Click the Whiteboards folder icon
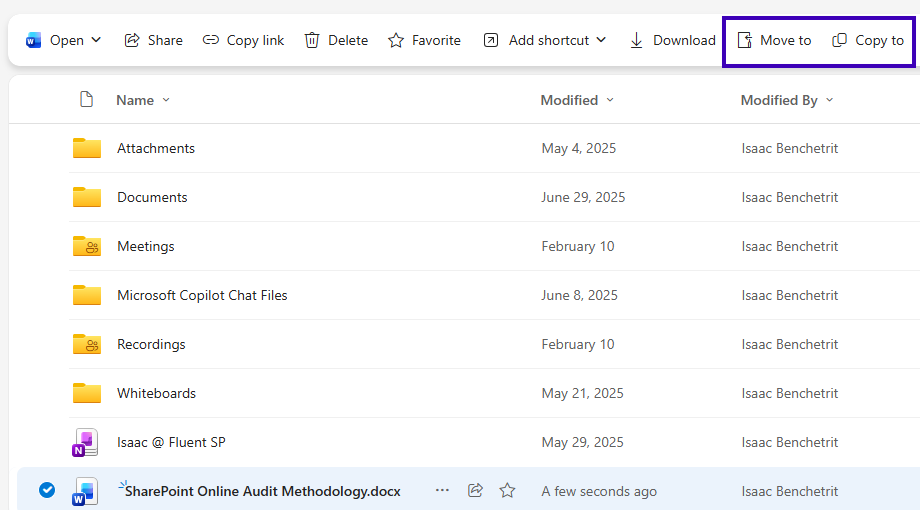 click(x=87, y=393)
